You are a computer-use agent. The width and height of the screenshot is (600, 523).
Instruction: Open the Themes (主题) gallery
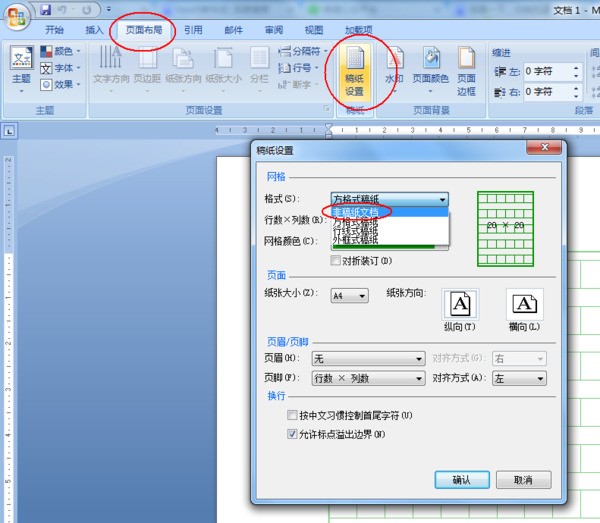21,69
